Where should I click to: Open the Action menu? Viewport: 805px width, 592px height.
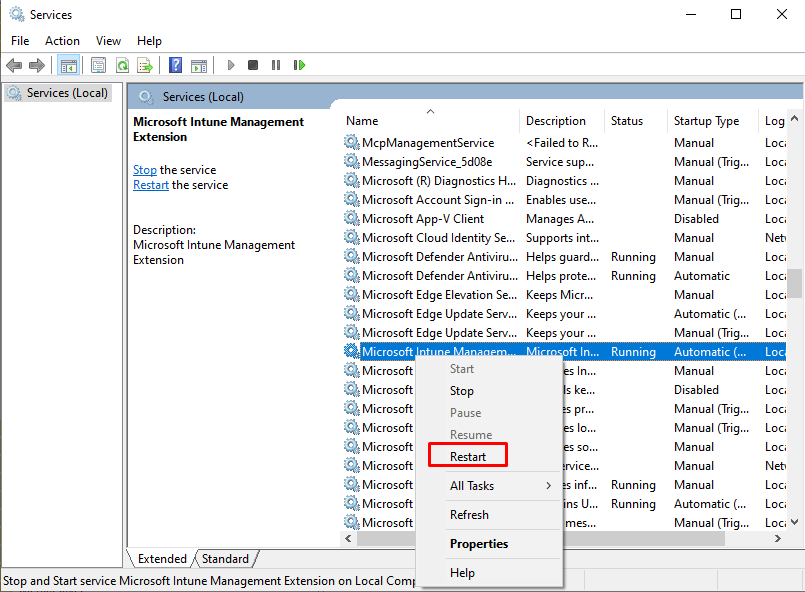click(62, 41)
